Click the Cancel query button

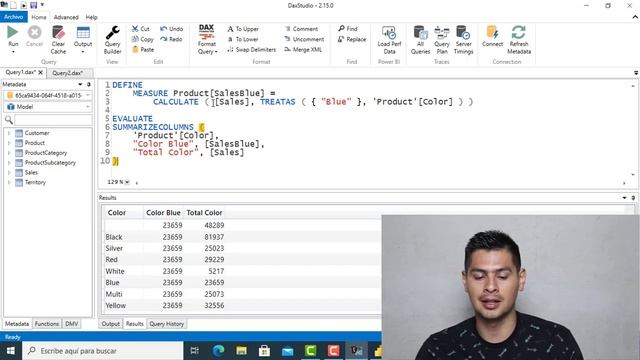pos(34,36)
